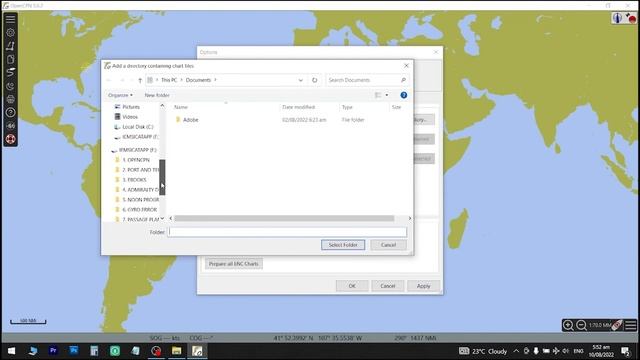The width and height of the screenshot is (640, 360).
Task: Open the Organize dropdown menu
Action: 120,95
